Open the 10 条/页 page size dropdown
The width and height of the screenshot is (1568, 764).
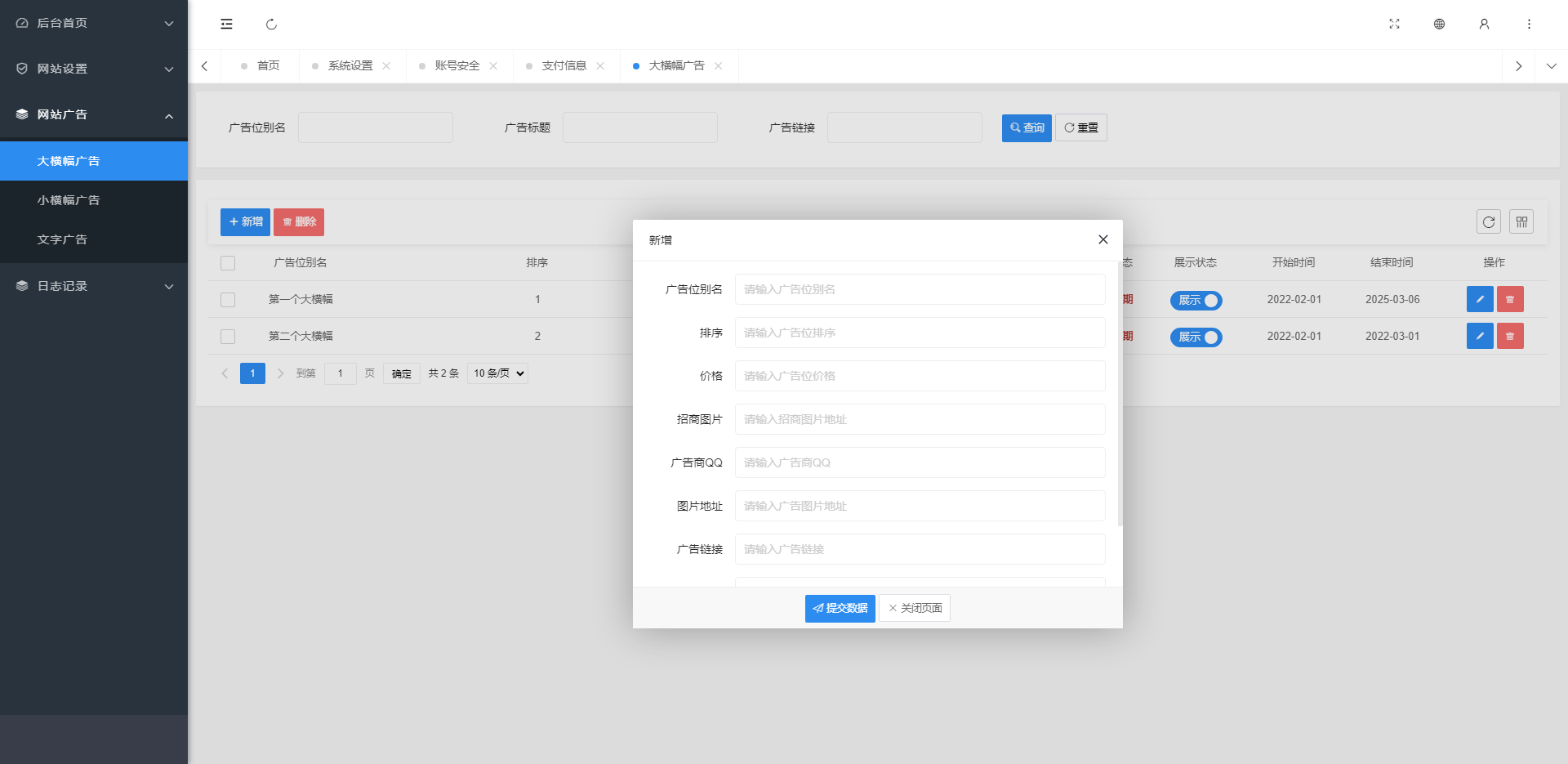[x=497, y=373]
